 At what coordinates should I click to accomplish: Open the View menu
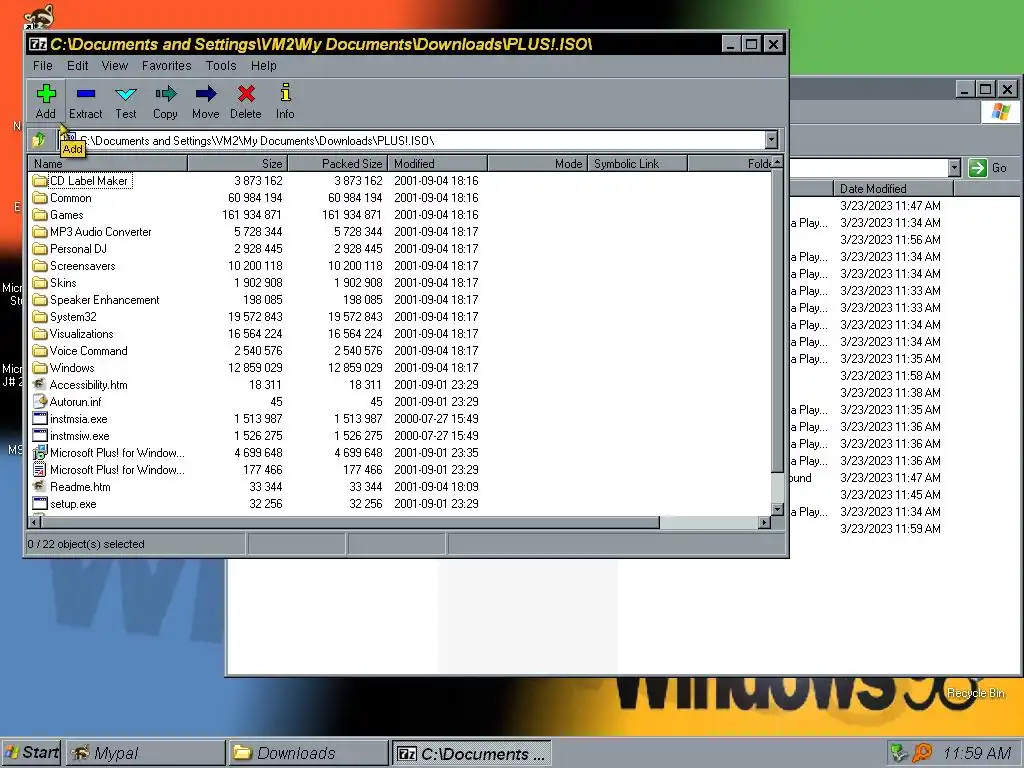[114, 65]
